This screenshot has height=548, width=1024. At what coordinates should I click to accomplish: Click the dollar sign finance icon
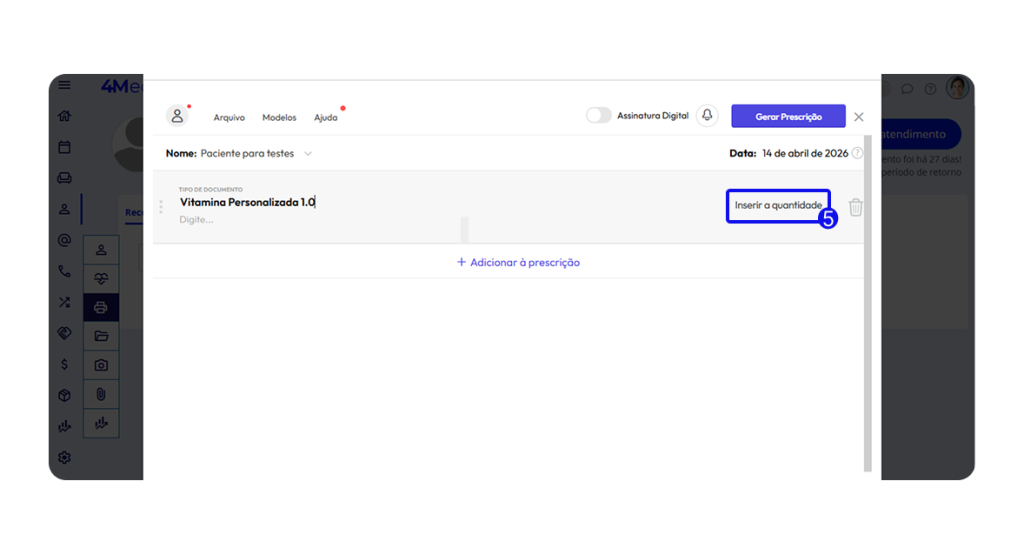pos(65,364)
